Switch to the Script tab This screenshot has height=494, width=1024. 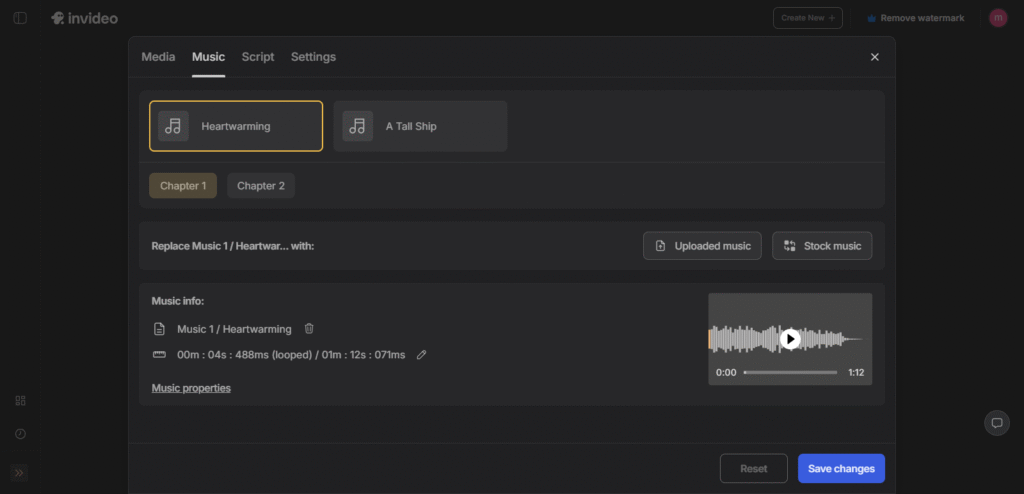(258, 57)
